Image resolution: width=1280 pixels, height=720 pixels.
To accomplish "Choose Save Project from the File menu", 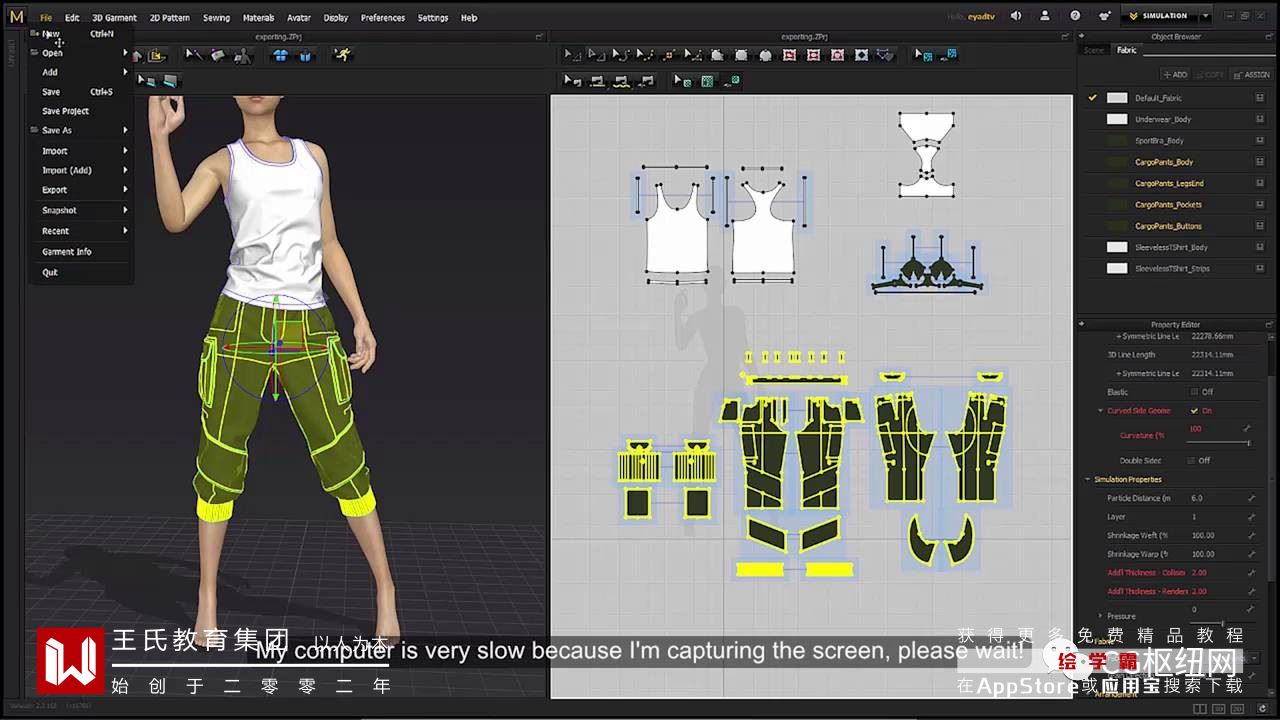I will click(x=66, y=111).
